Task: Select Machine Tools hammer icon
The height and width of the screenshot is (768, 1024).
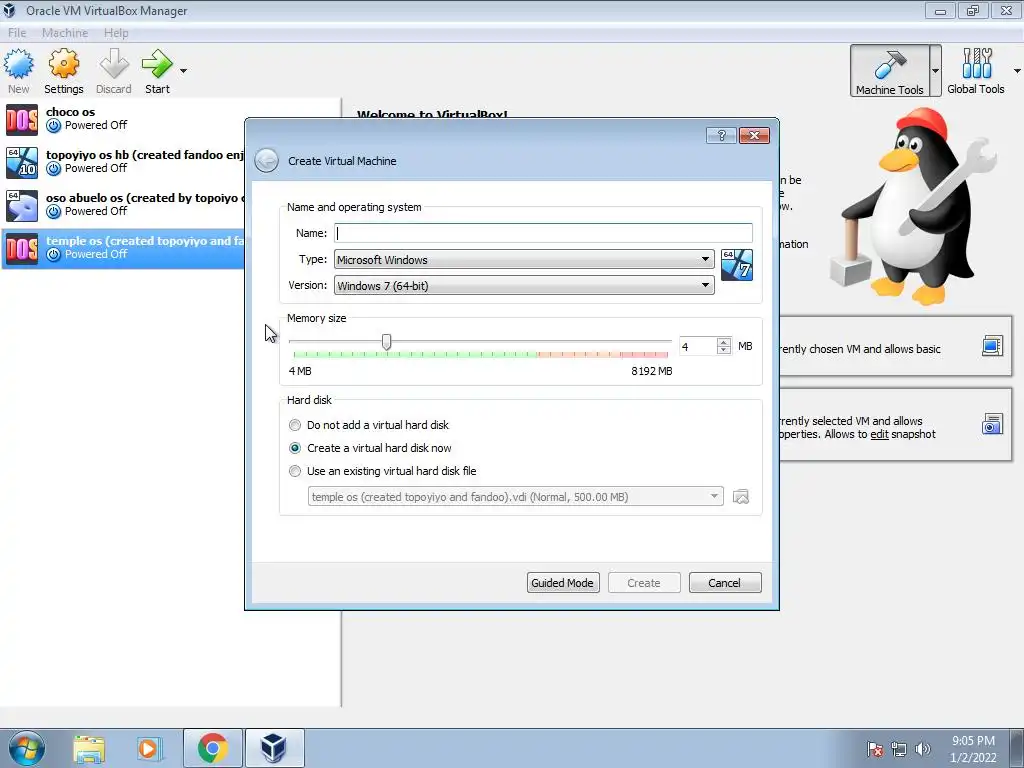Action: click(x=889, y=71)
